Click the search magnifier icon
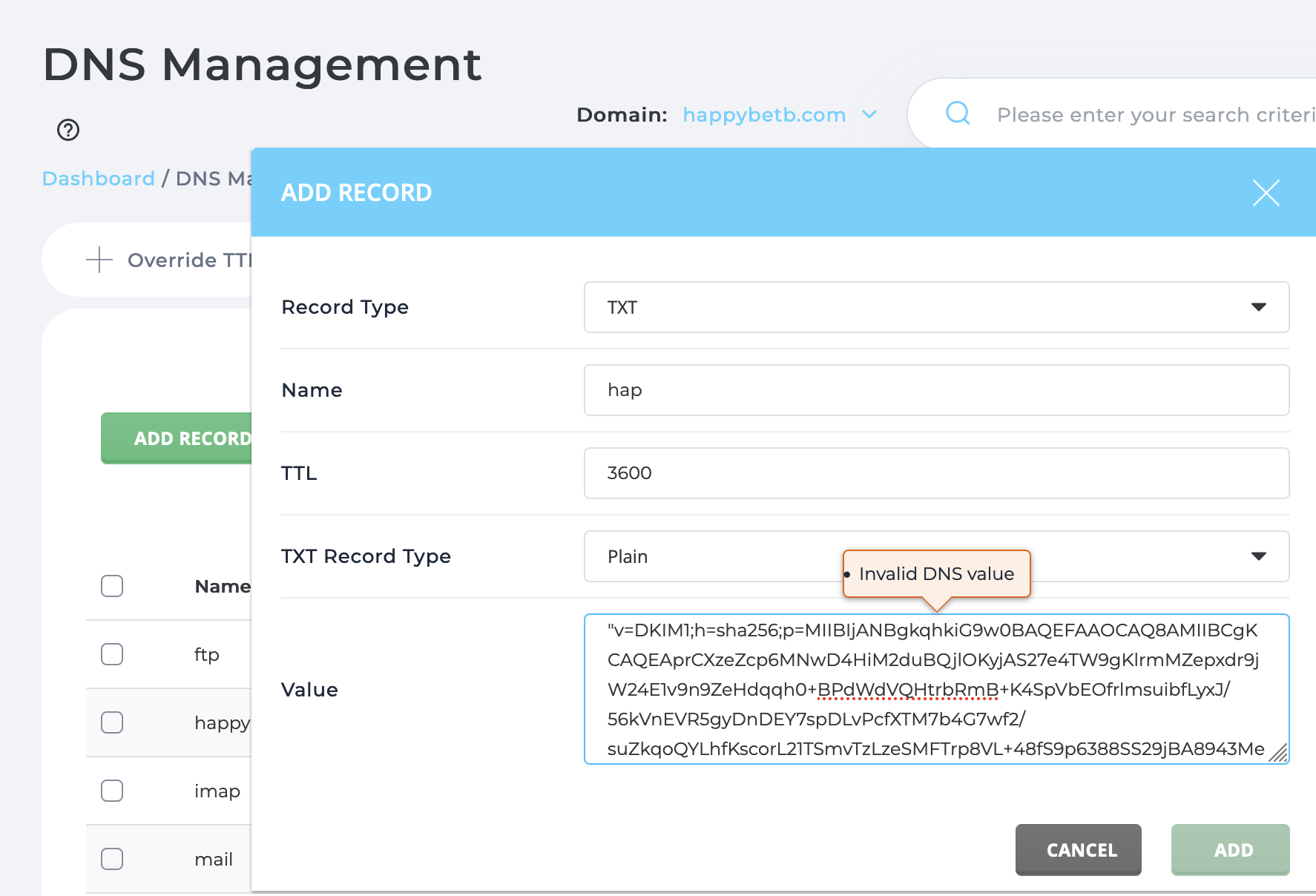This screenshot has height=896, width=1316. pos(958,113)
